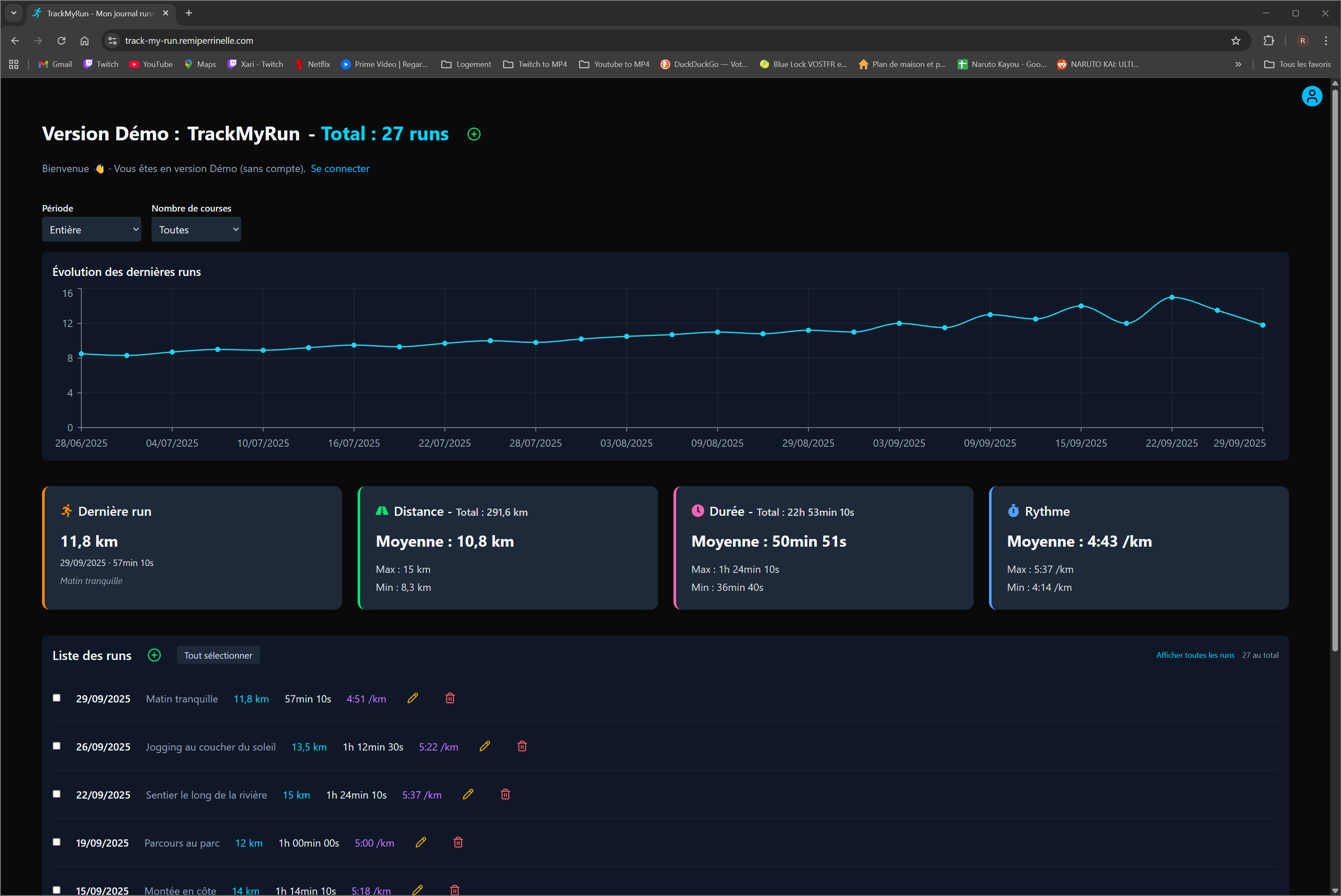The image size is (1341, 896).
Task: Tick the 22/09/2025 run checkbox
Action: coord(57,794)
